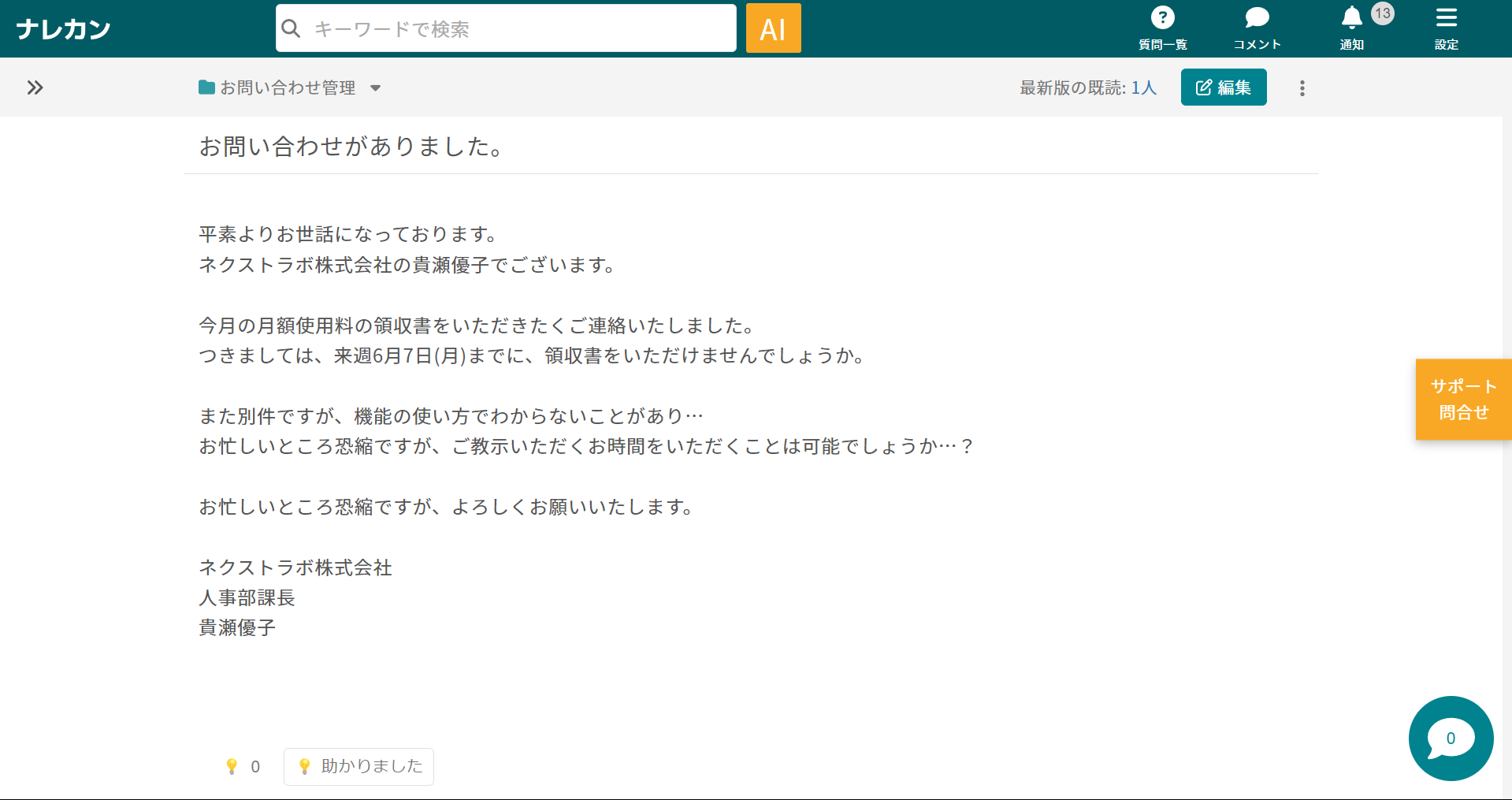
Task: Click the article title お問い合わせがありました。
Action: point(351,146)
